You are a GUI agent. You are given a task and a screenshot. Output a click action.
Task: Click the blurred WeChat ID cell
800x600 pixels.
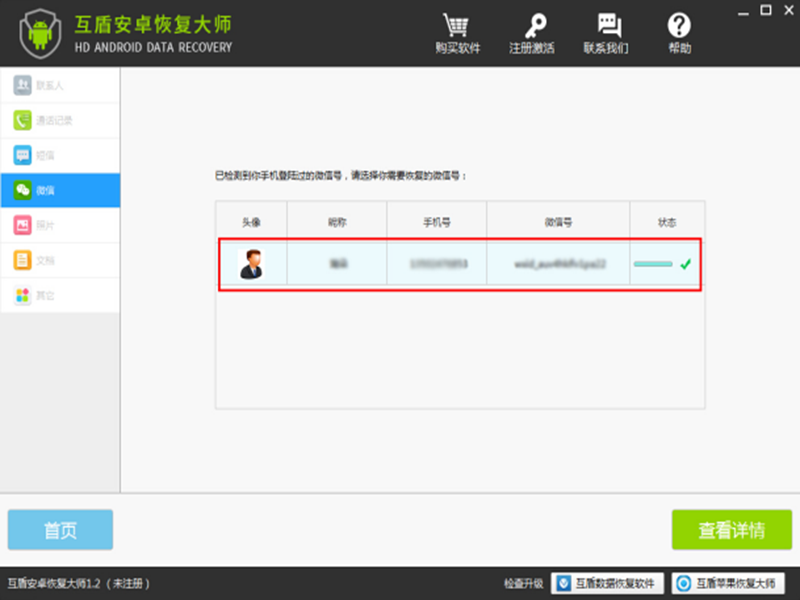click(559, 264)
